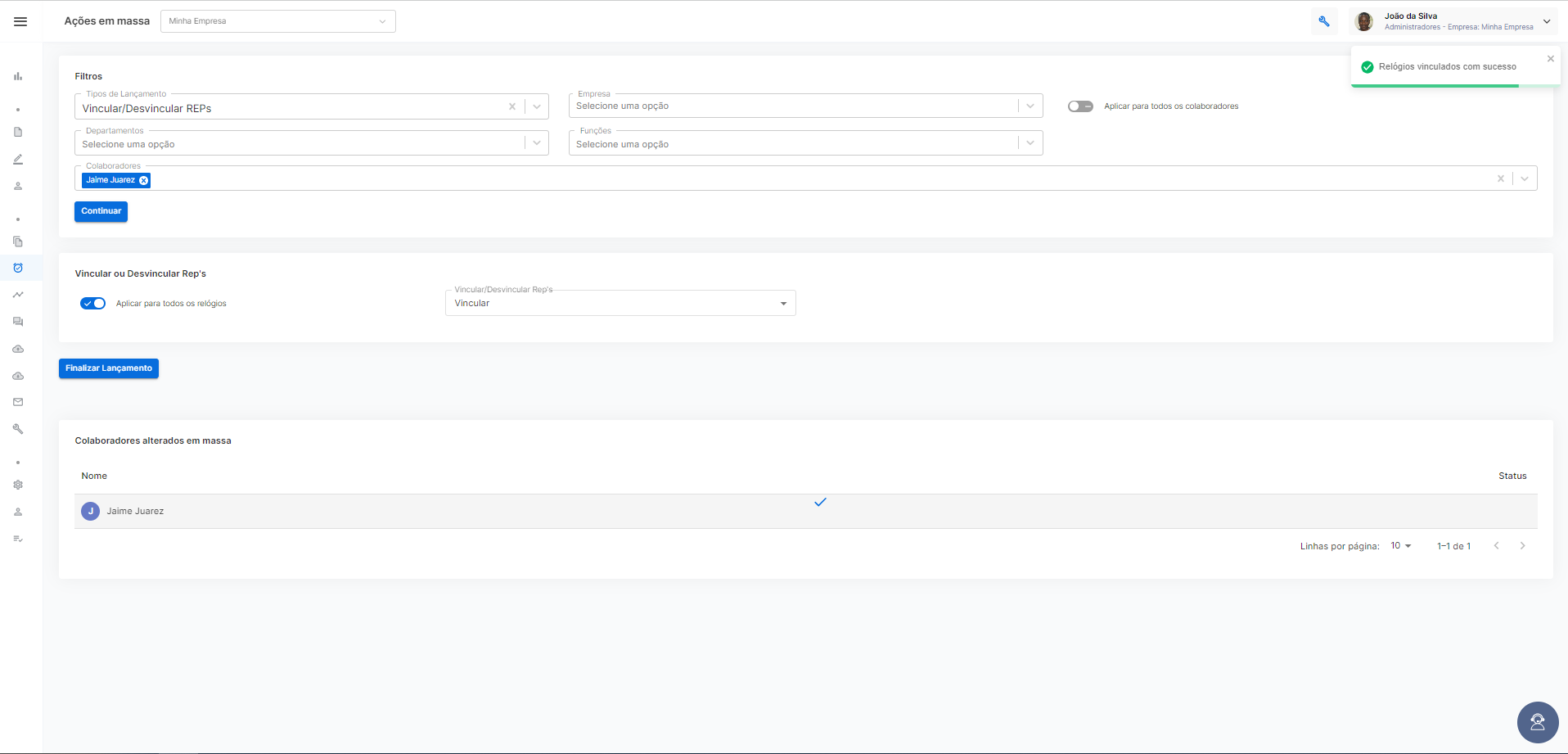Click the 1–1 de 1 pagination text
Viewport: 1568px width, 754px height.
[x=1453, y=546]
